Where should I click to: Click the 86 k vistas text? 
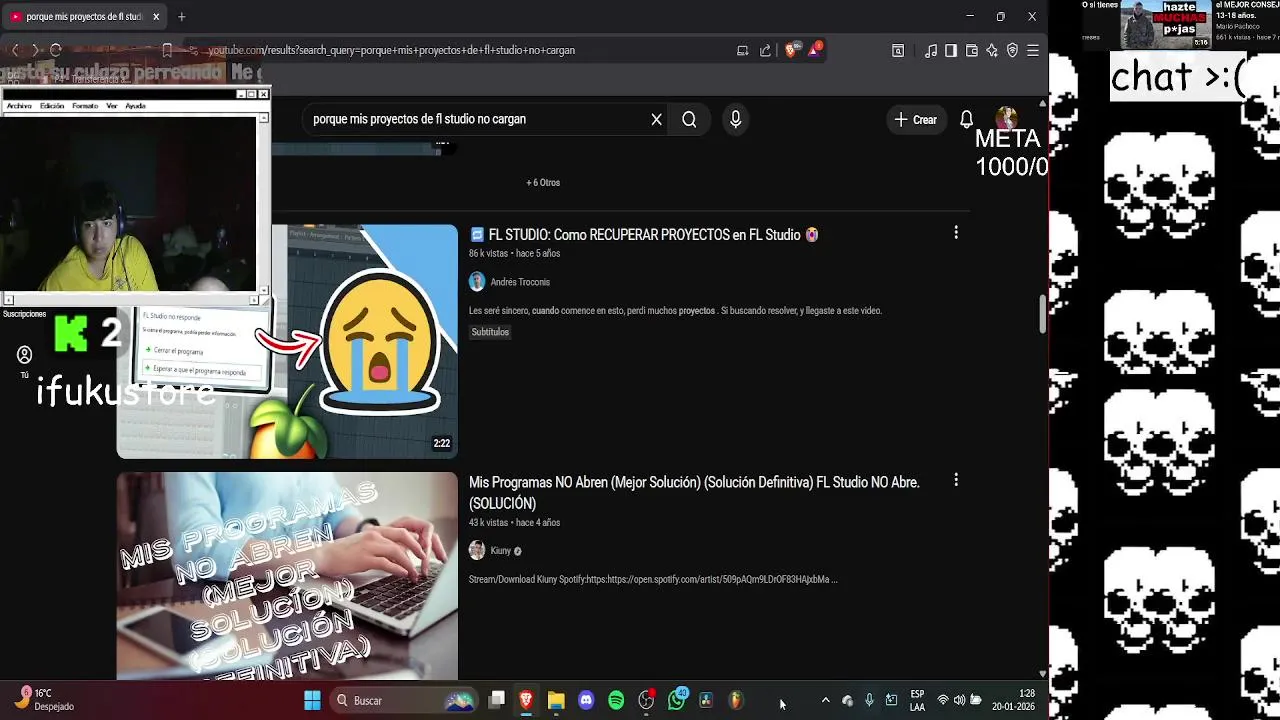click(488, 254)
